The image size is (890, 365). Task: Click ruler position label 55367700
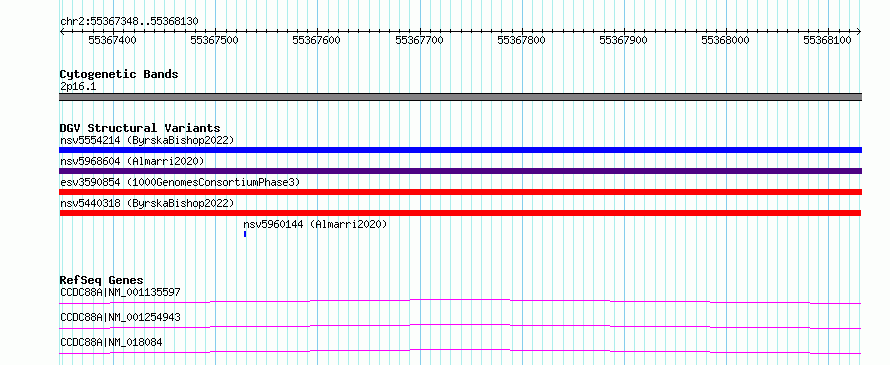pyautogui.click(x=419, y=40)
